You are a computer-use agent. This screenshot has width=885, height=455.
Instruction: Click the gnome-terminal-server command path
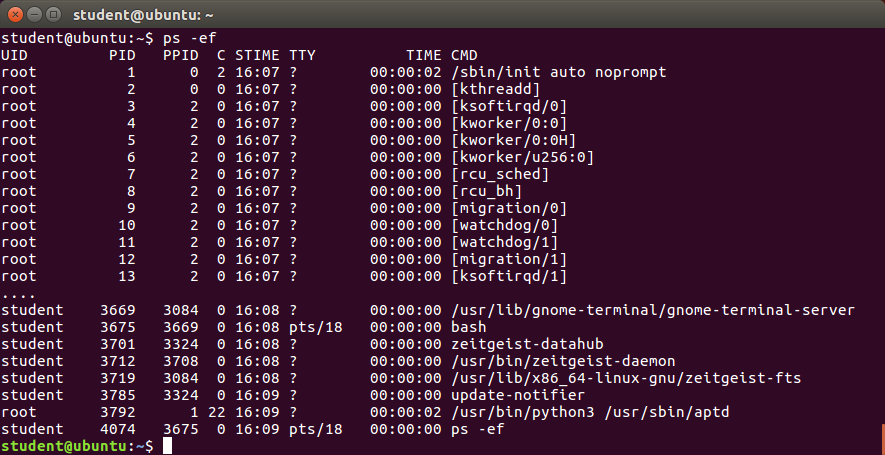click(653, 310)
